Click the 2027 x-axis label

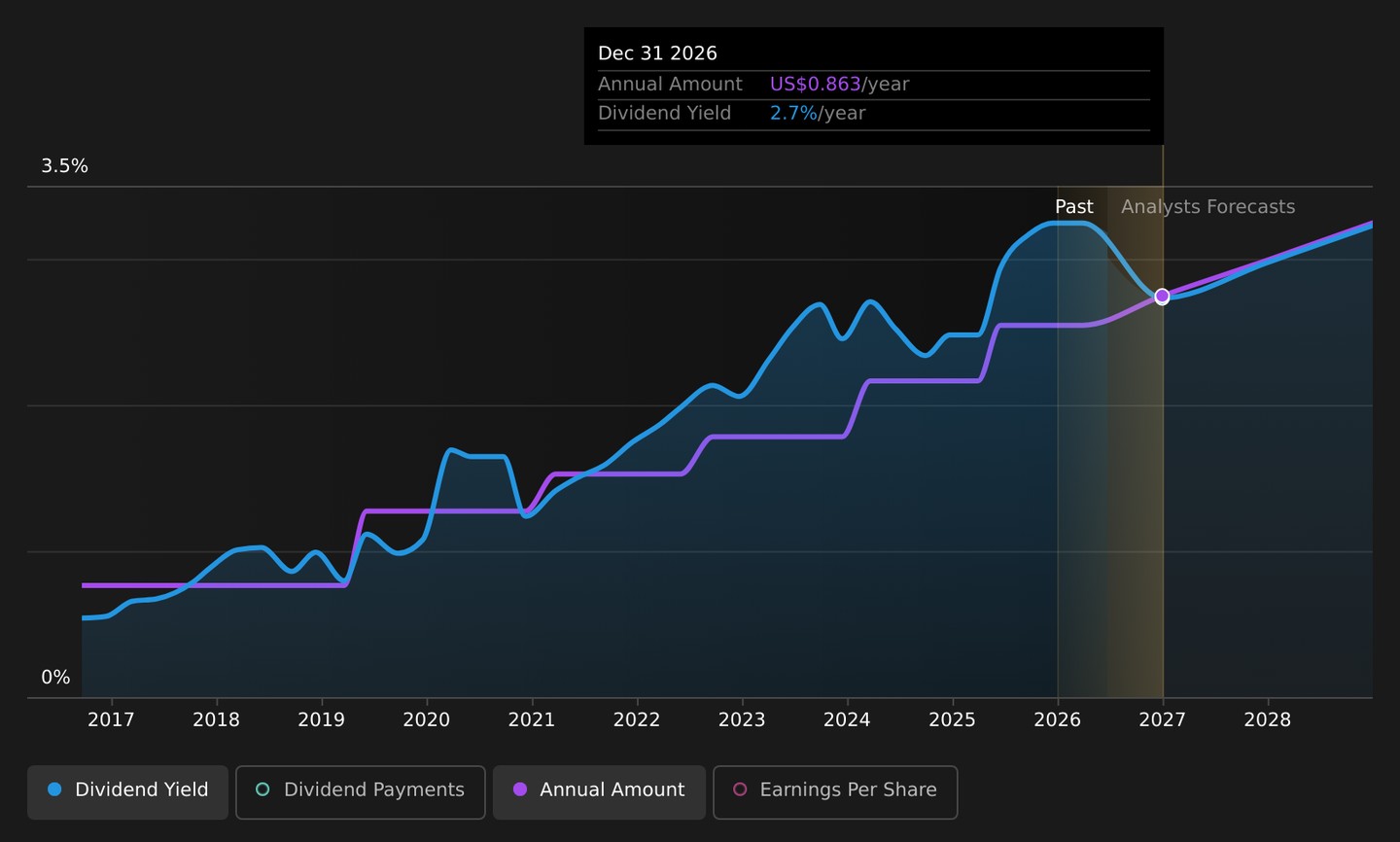click(1163, 719)
